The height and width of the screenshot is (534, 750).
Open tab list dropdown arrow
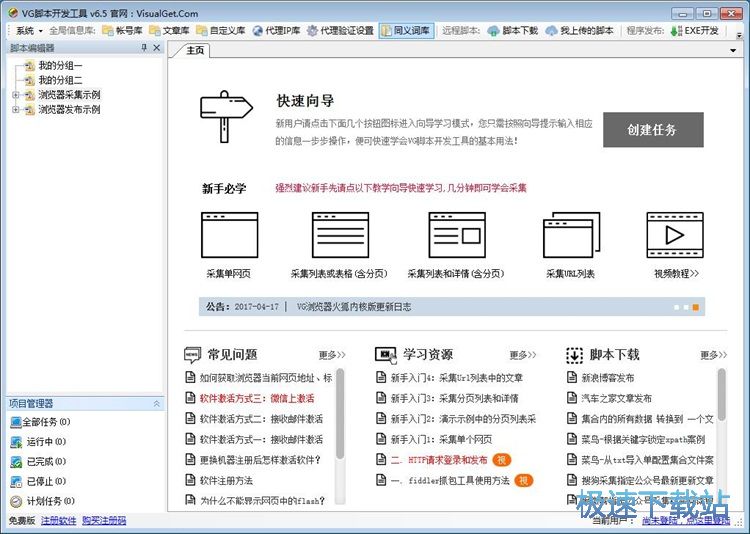[x=733, y=50]
